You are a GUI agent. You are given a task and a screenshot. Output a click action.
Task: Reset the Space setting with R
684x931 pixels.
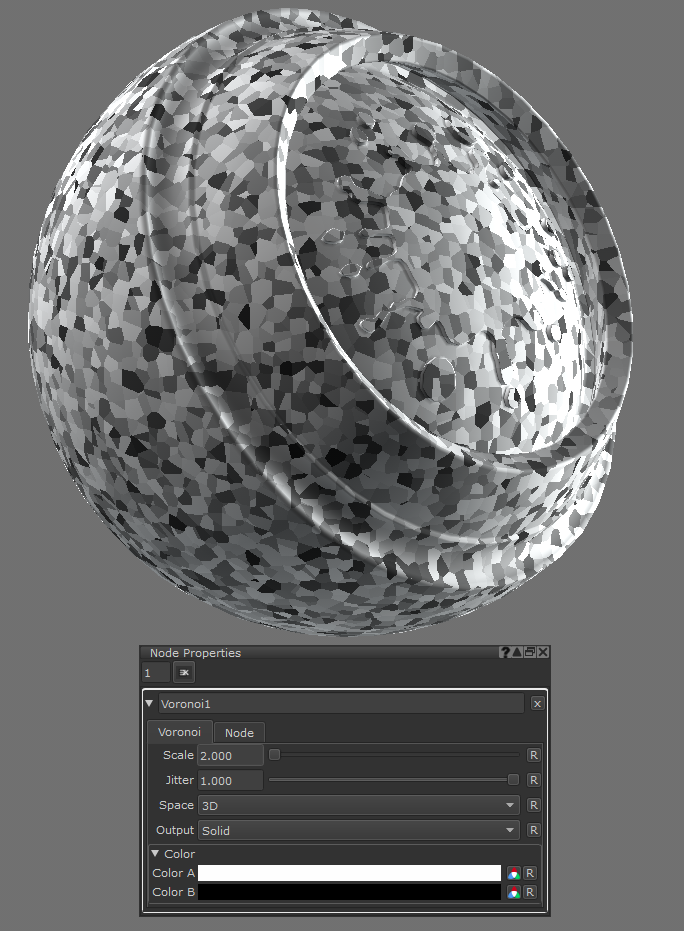coord(534,805)
